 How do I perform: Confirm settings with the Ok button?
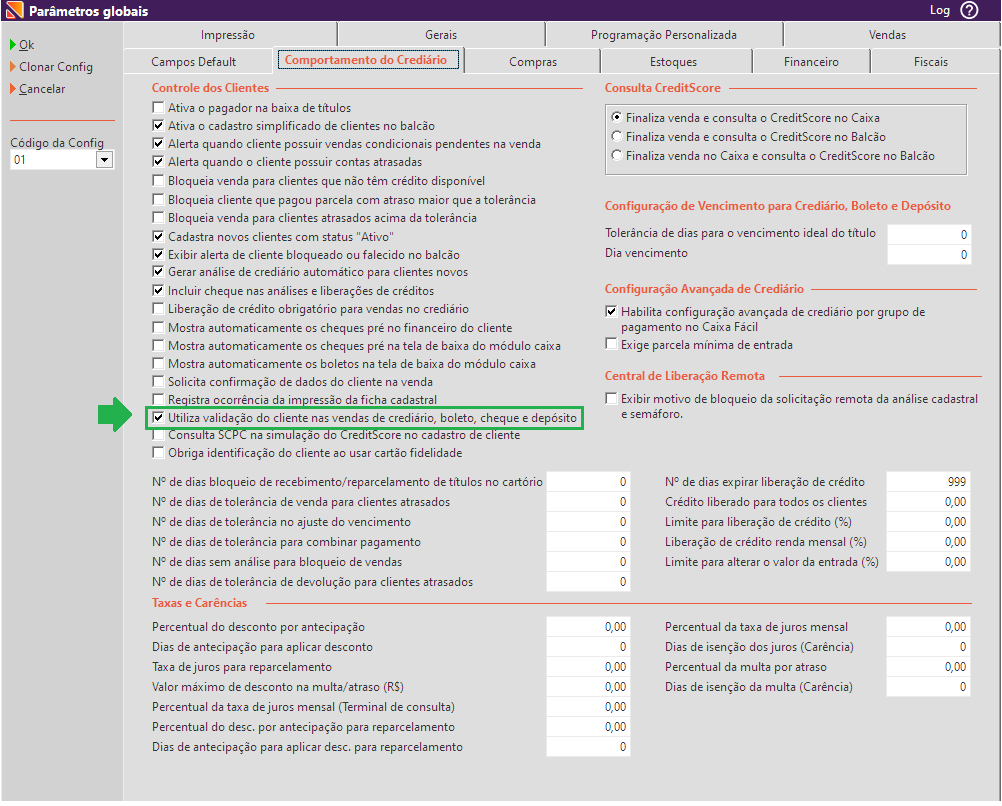pyautogui.click(x=26, y=45)
